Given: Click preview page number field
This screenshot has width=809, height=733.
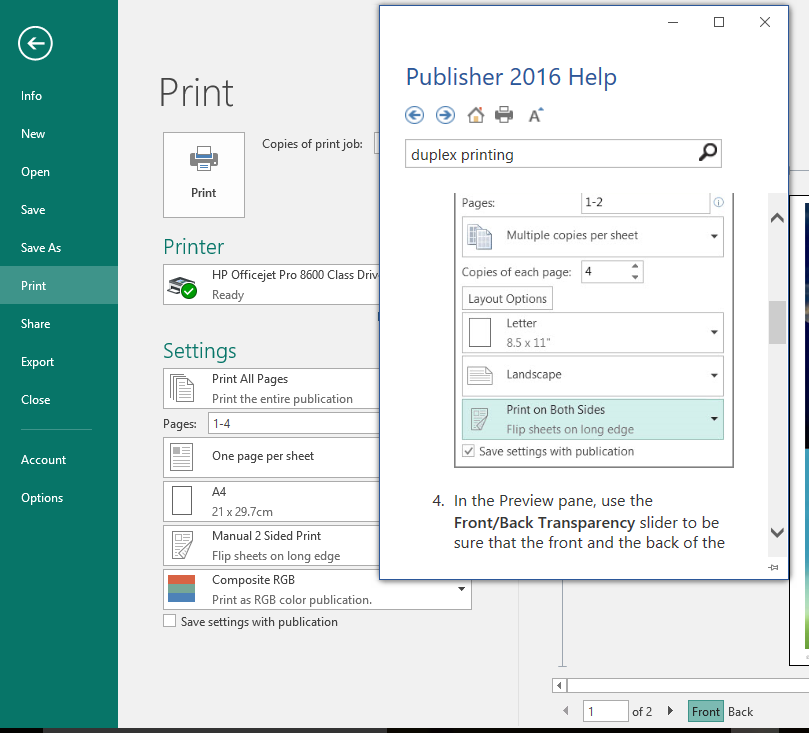Looking at the screenshot, I should 606,711.
